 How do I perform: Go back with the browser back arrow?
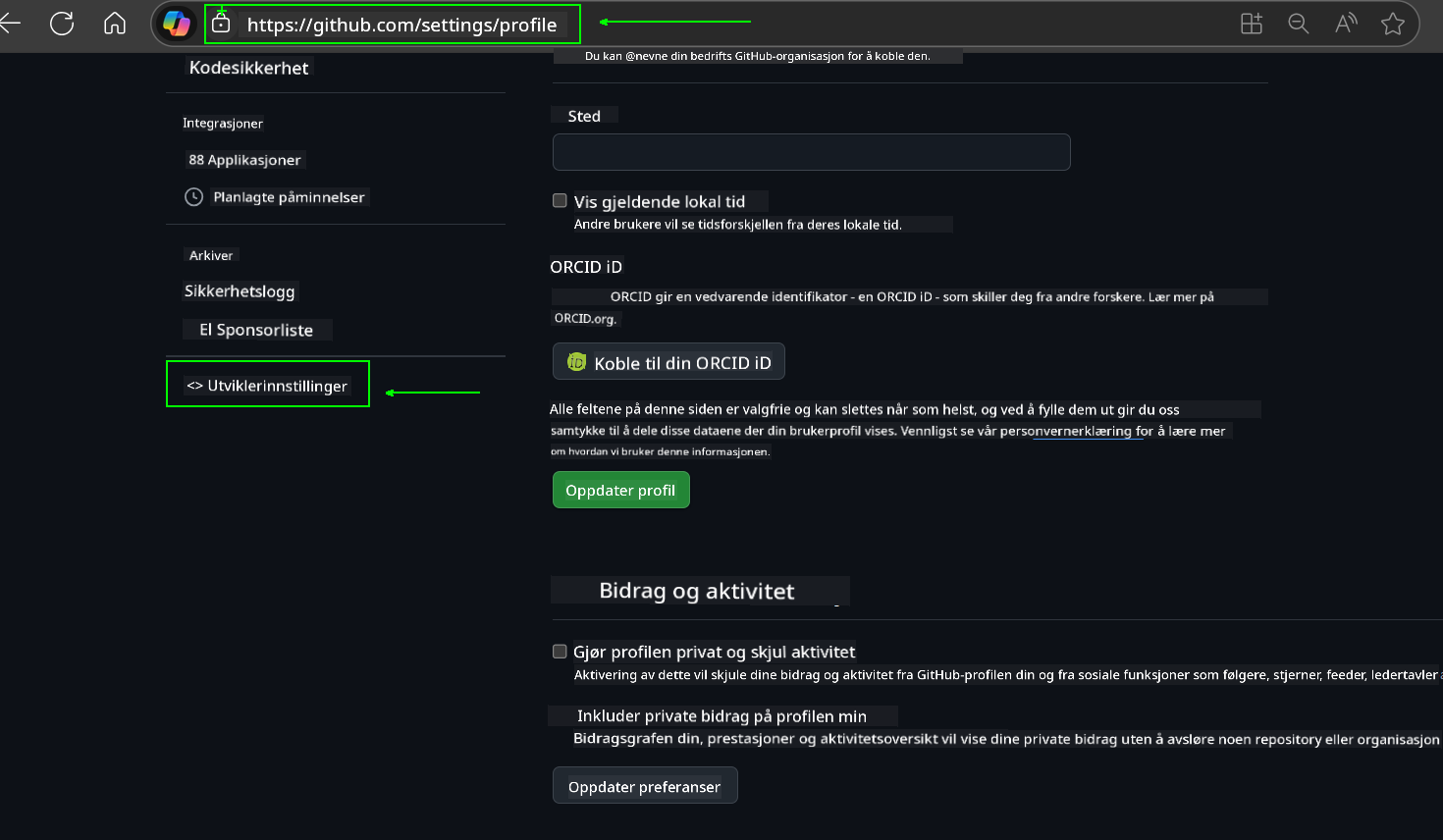click(x=10, y=24)
